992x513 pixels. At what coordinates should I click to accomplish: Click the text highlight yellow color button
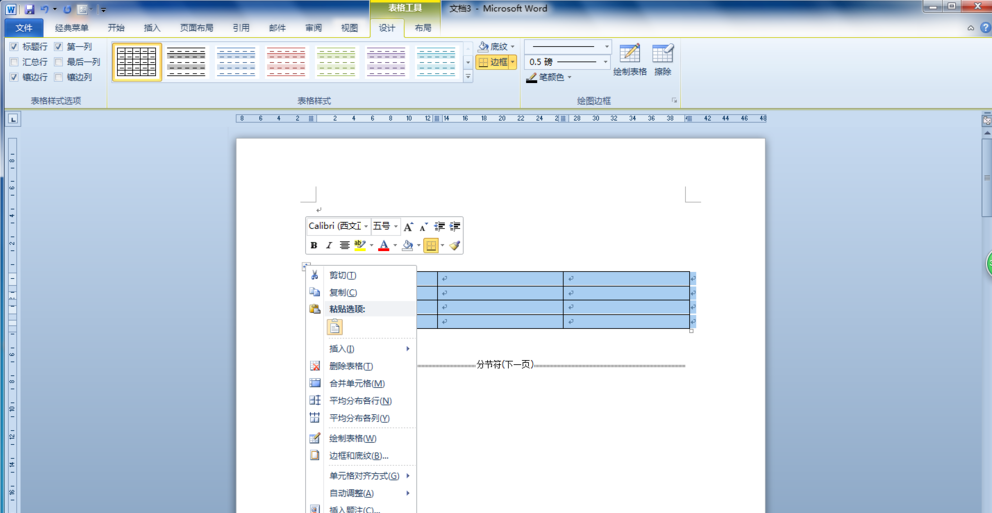click(x=360, y=245)
